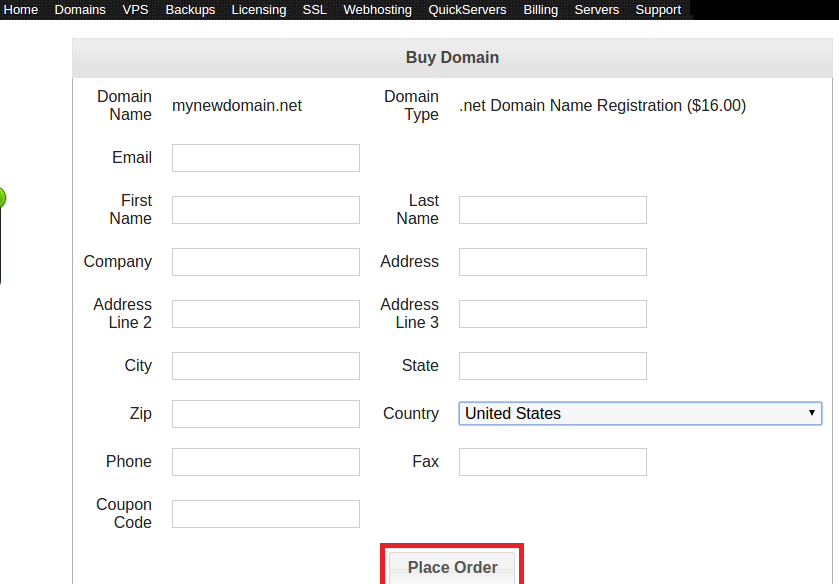Open the Home menu item

click(21, 9)
